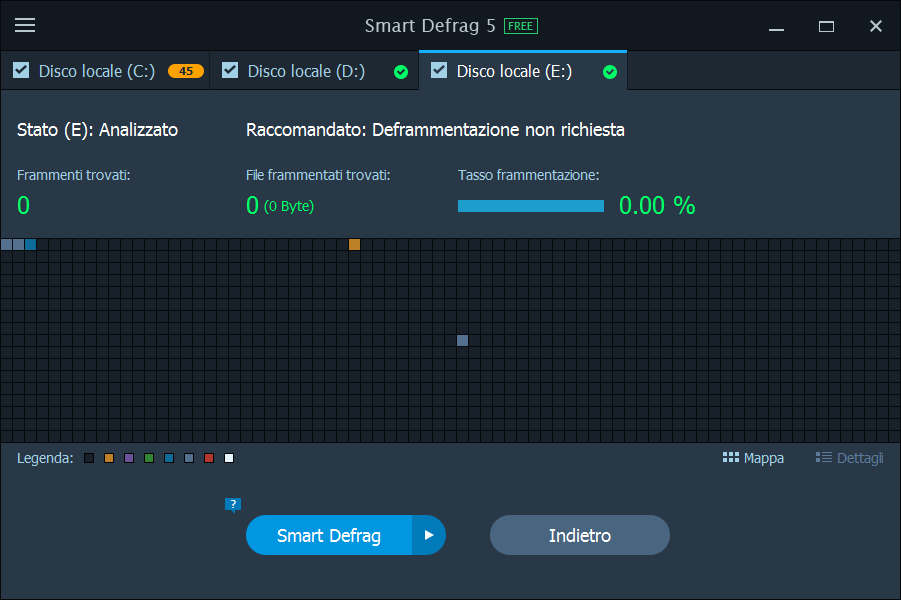
Task: Start the Smart Defrag button
Action: (x=329, y=535)
